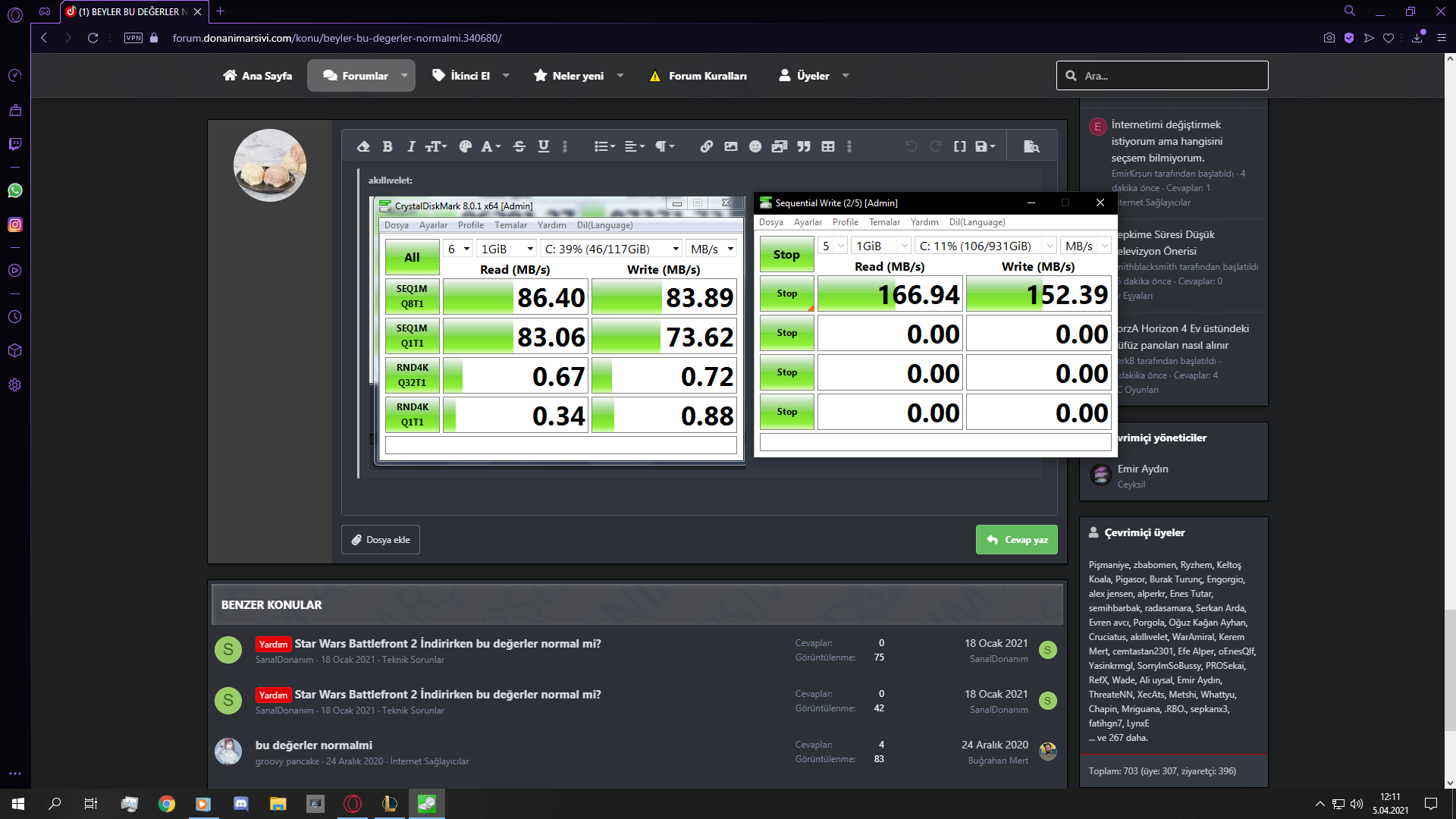
Task: Open the Forumlar navigation tab
Action: (x=356, y=76)
